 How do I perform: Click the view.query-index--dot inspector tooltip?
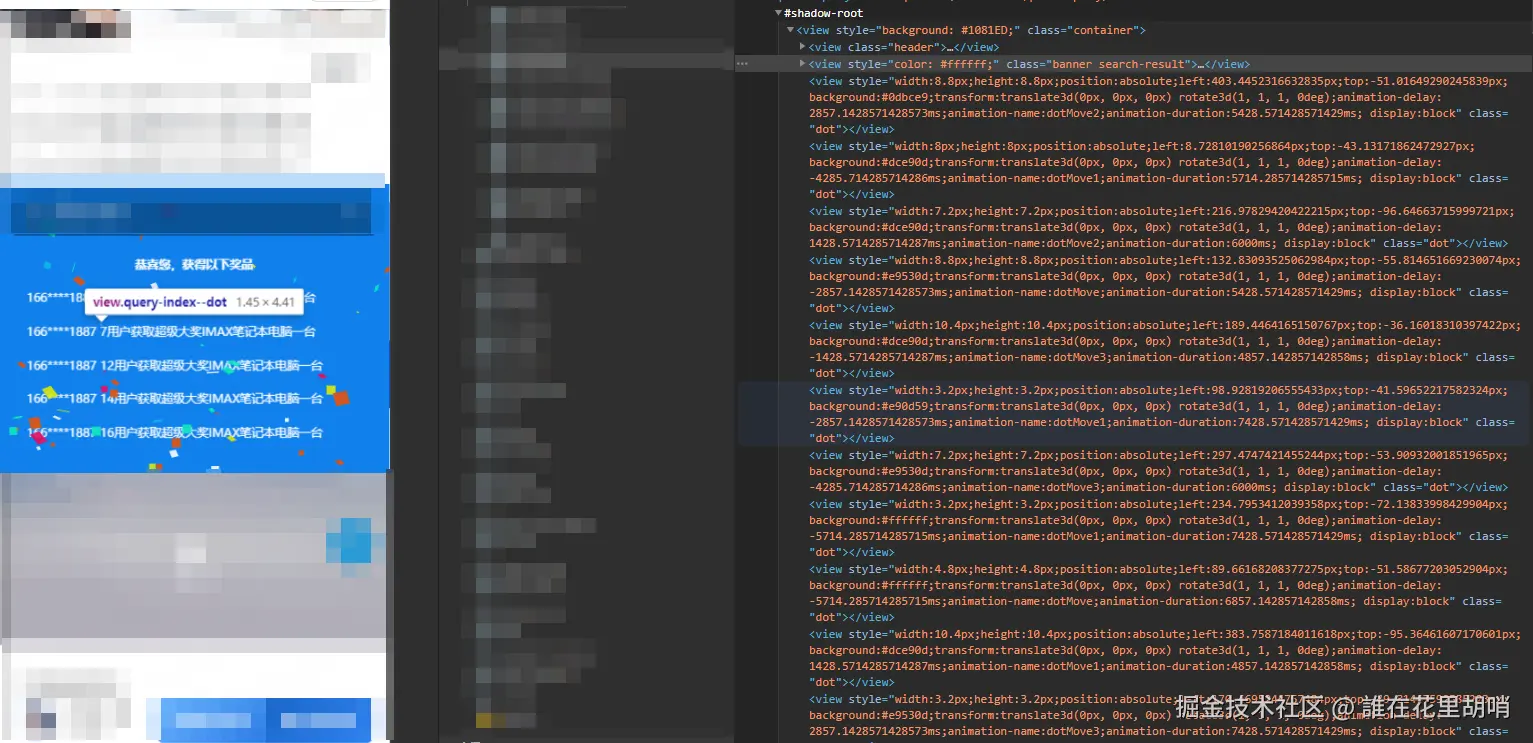194,301
